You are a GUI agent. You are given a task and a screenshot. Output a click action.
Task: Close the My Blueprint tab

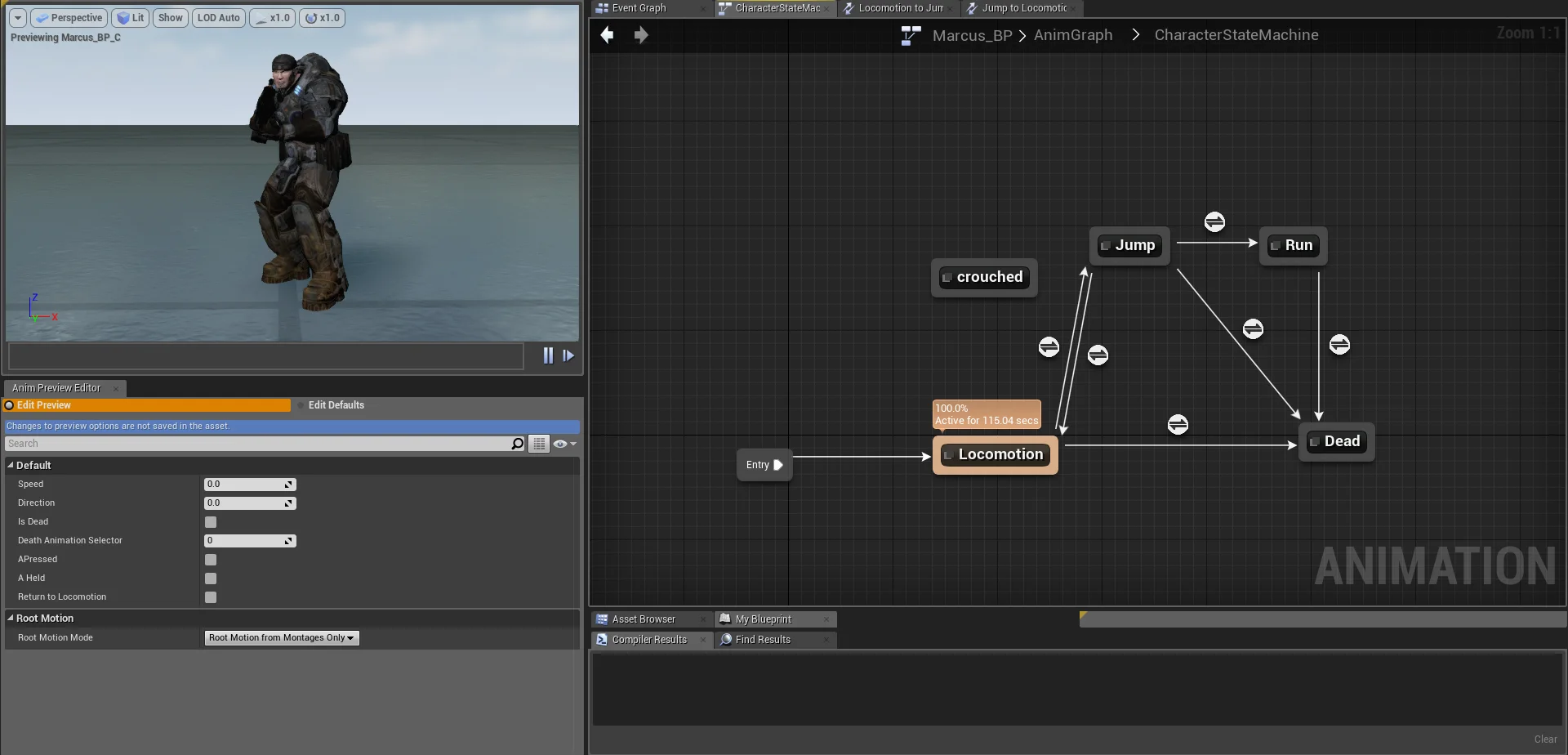pyautogui.click(x=826, y=619)
